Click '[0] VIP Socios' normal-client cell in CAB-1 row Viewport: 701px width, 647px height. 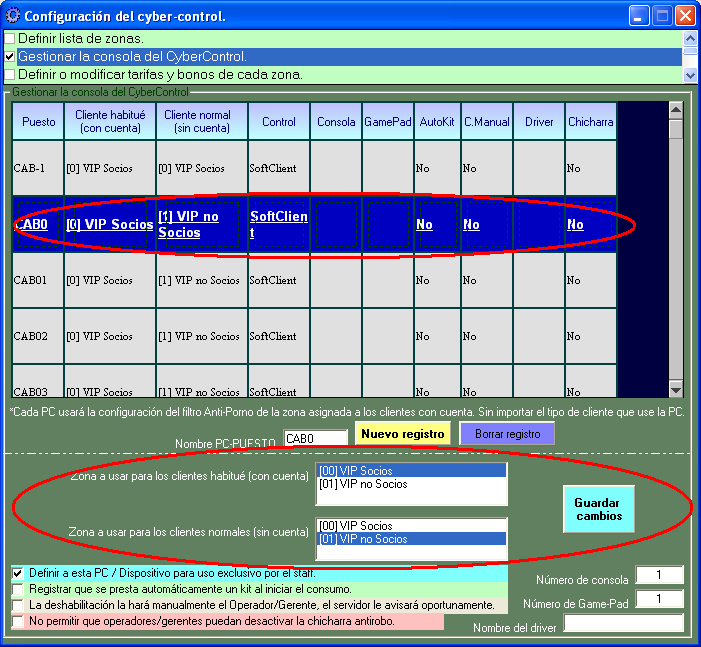[202, 168]
